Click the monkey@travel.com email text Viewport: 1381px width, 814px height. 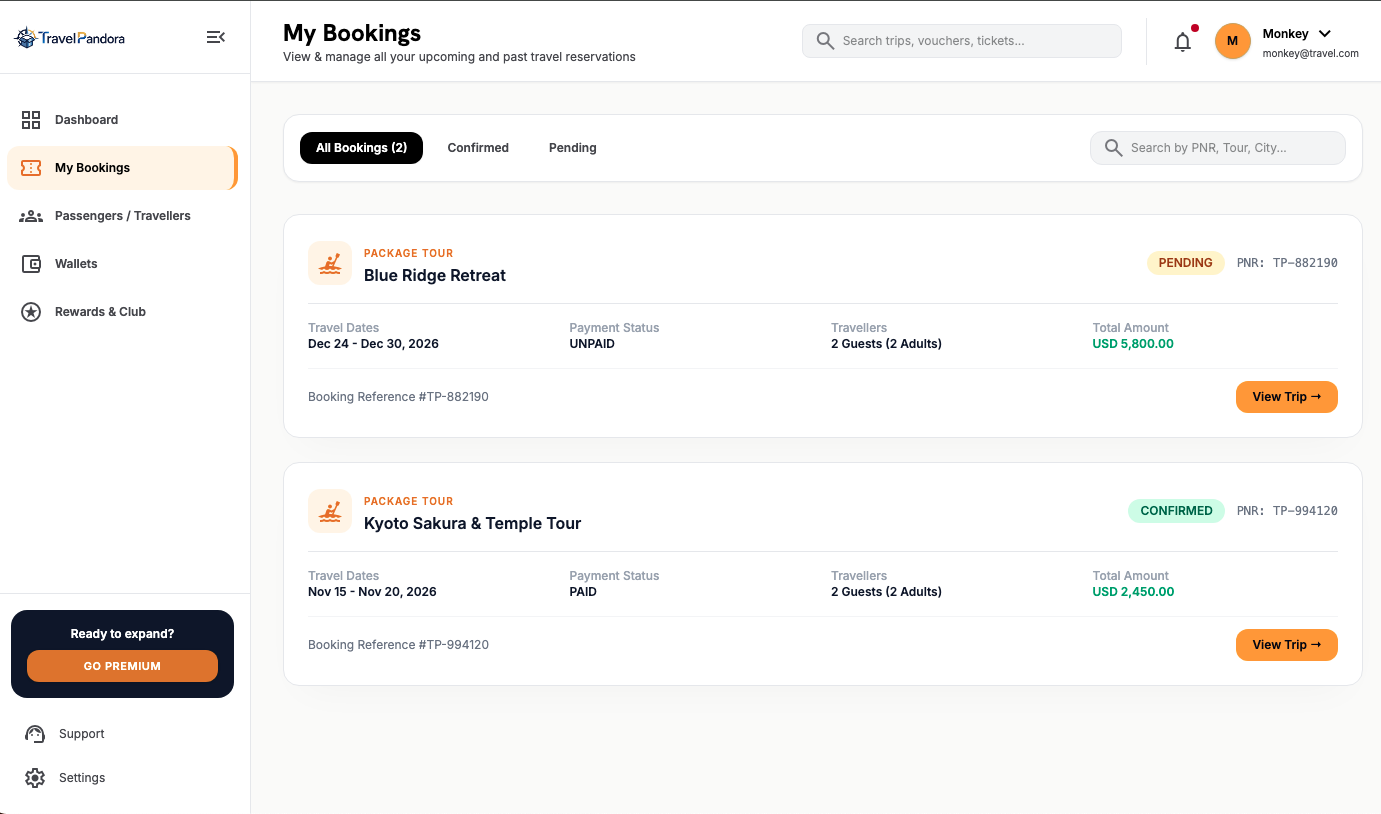click(1310, 54)
